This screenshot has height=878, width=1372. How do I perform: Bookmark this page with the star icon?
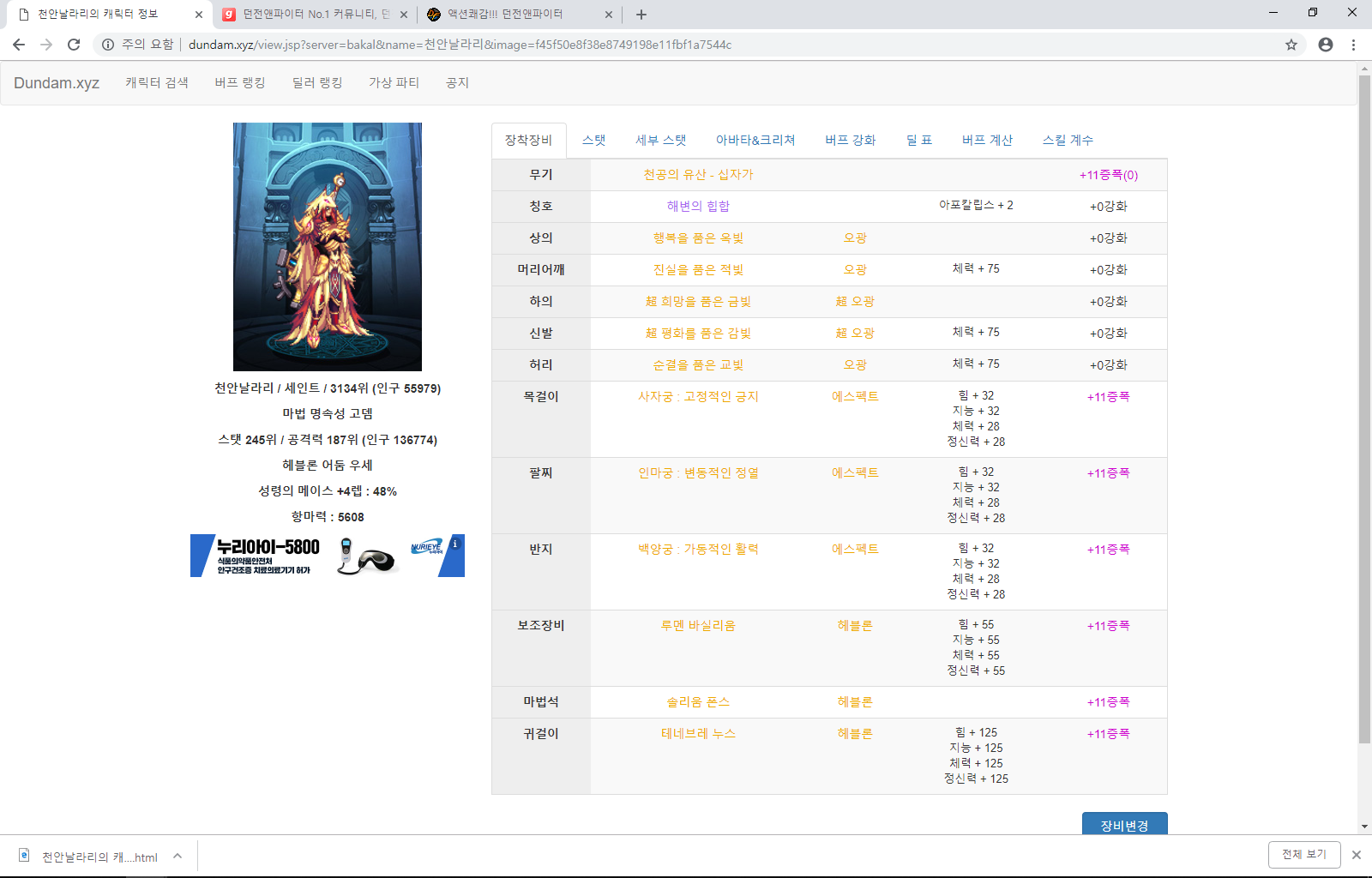pyautogui.click(x=1291, y=45)
